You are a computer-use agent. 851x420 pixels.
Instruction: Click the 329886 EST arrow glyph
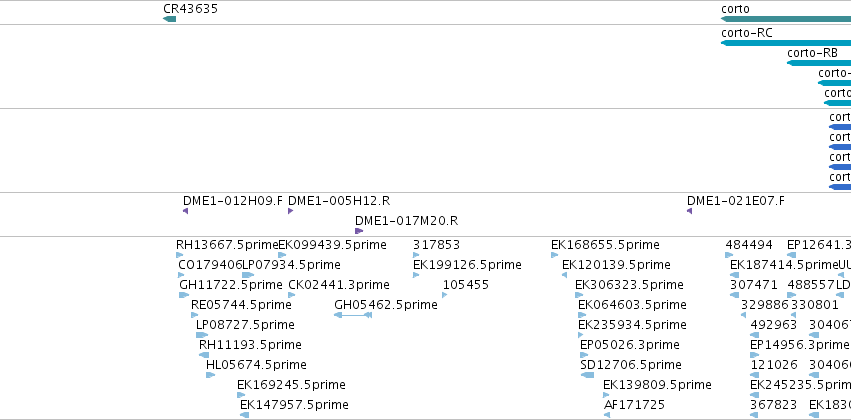coord(745,315)
